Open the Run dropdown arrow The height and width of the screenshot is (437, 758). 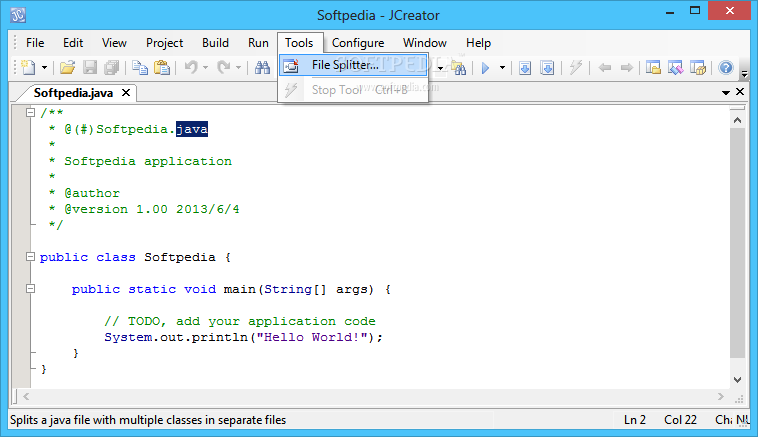pyautogui.click(x=502, y=68)
